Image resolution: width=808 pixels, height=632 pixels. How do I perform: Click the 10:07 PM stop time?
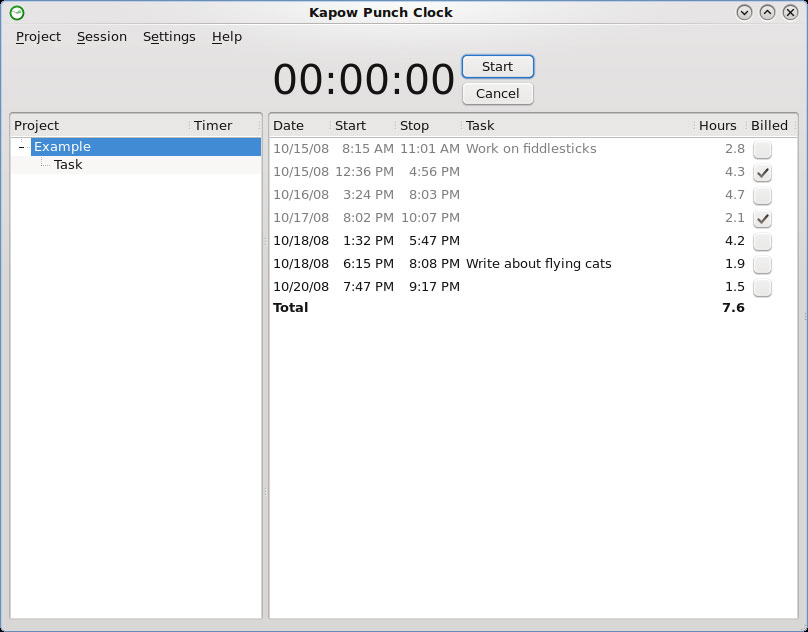[x=430, y=218]
